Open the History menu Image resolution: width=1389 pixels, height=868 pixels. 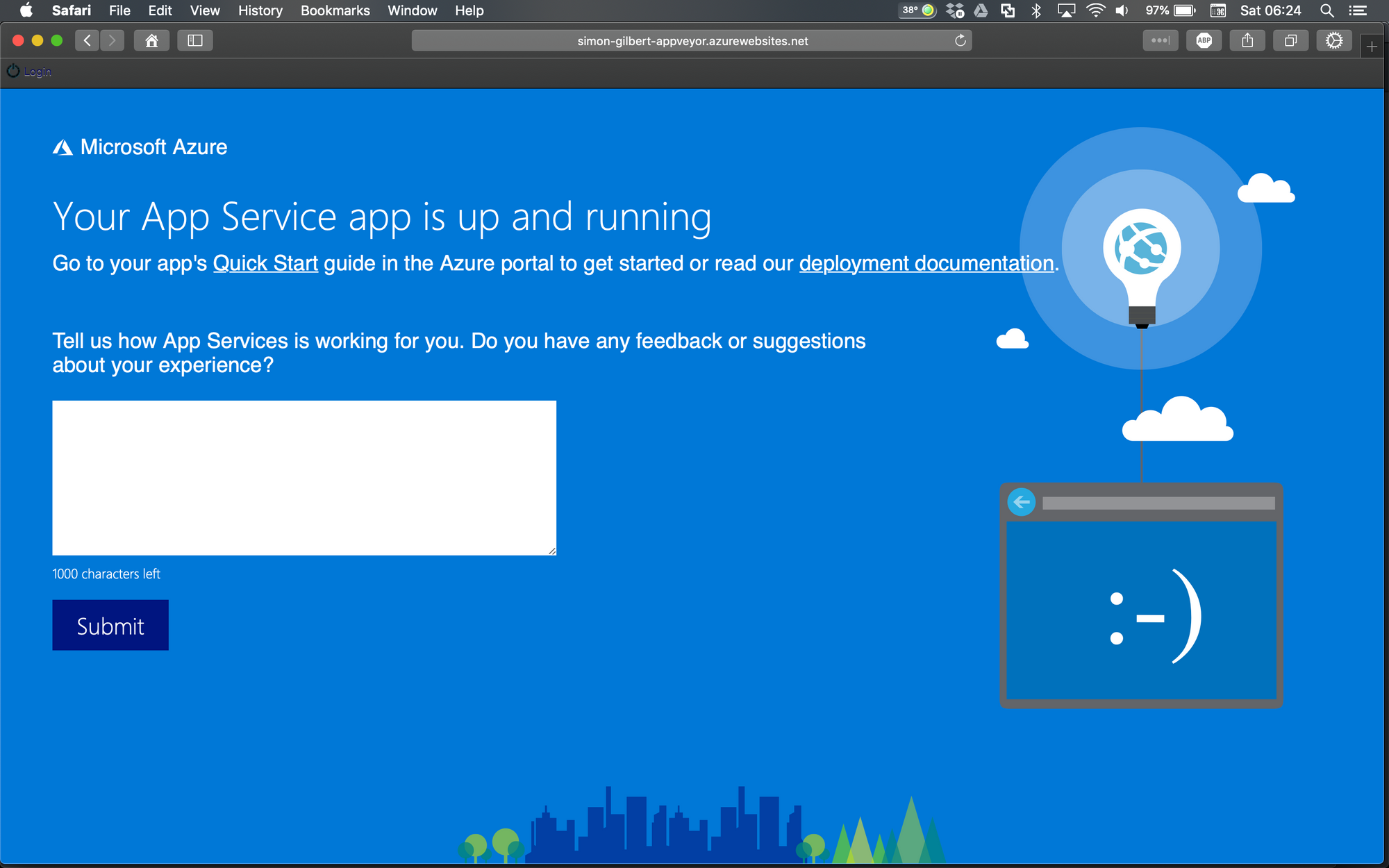[x=260, y=10]
